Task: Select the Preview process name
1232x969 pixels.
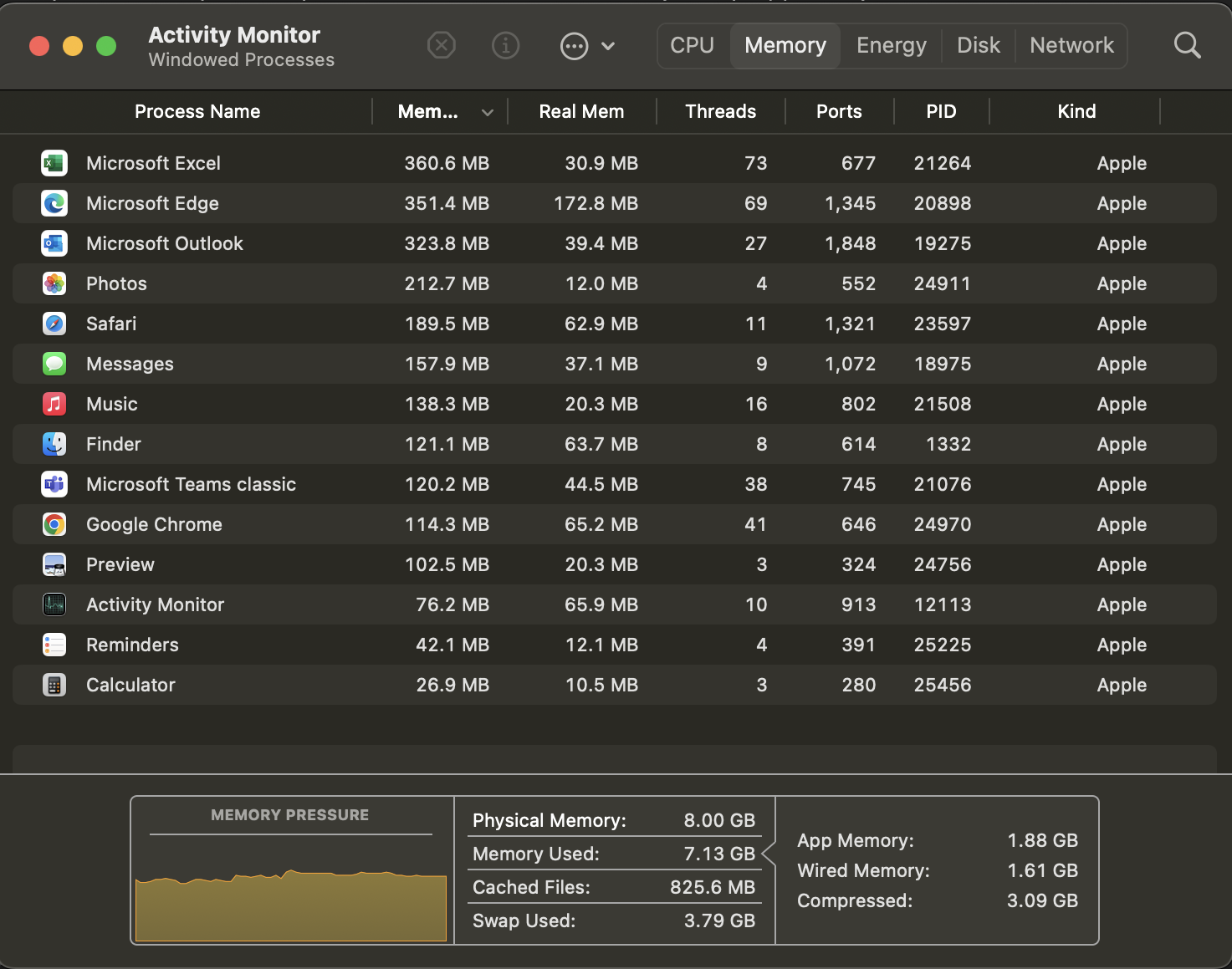Action: (x=120, y=564)
